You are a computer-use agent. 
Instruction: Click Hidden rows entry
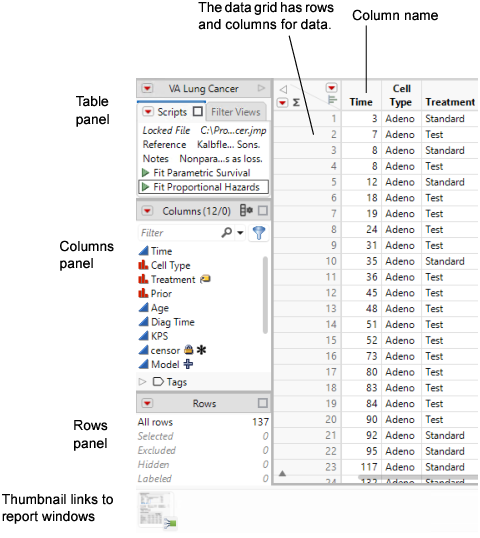[203, 464]
